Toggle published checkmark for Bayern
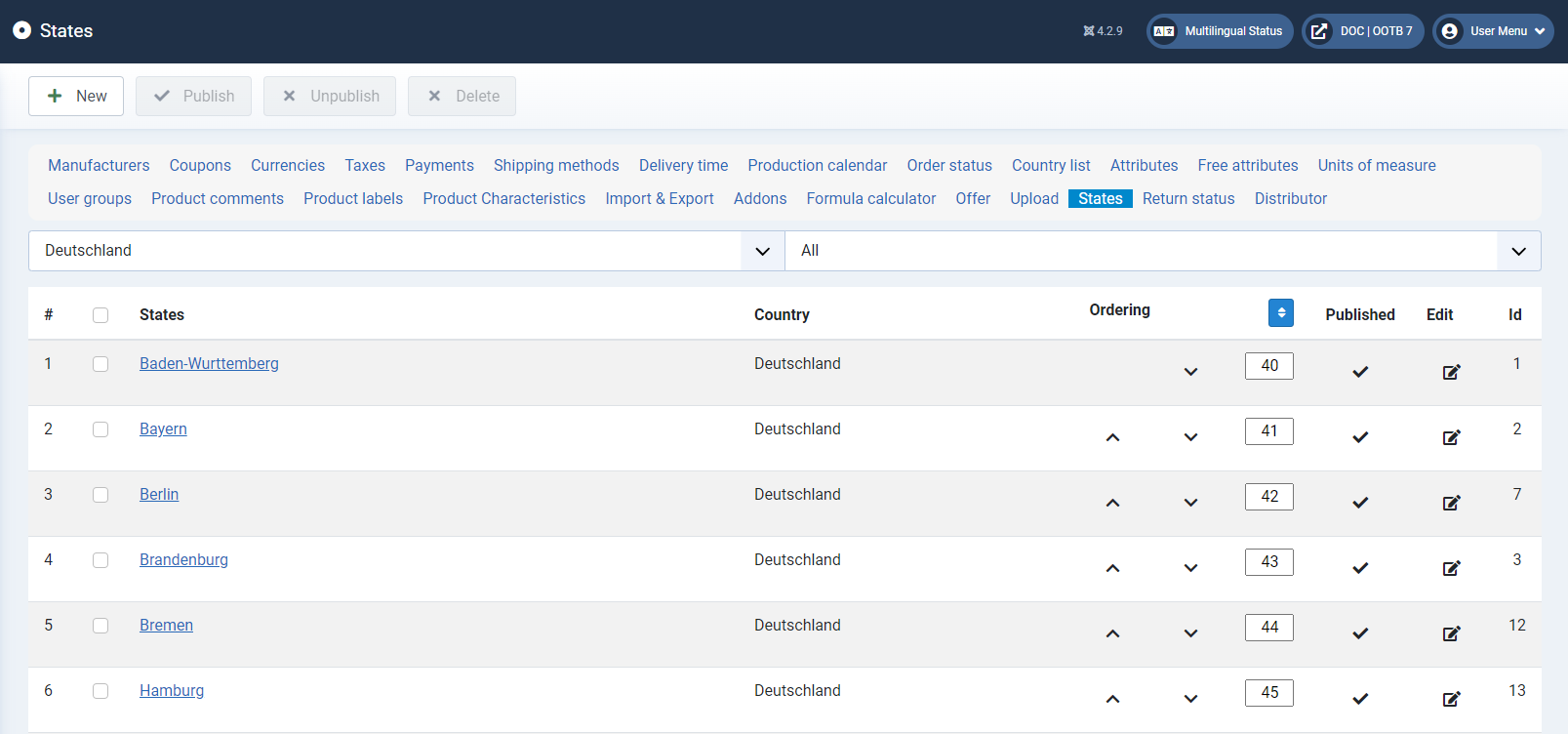Viewport: 1568px width, 734px height. click(x=1360, y=437)
